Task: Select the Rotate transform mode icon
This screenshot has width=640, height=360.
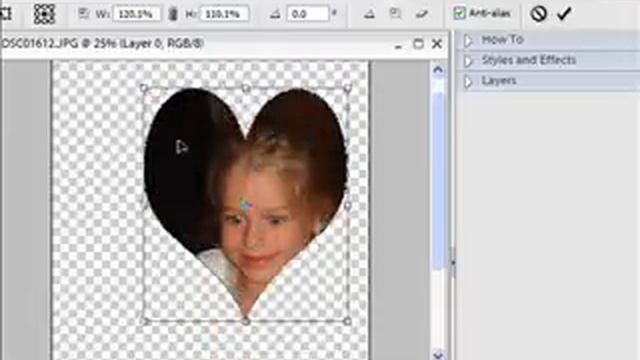Action: [x=369, y=14]
